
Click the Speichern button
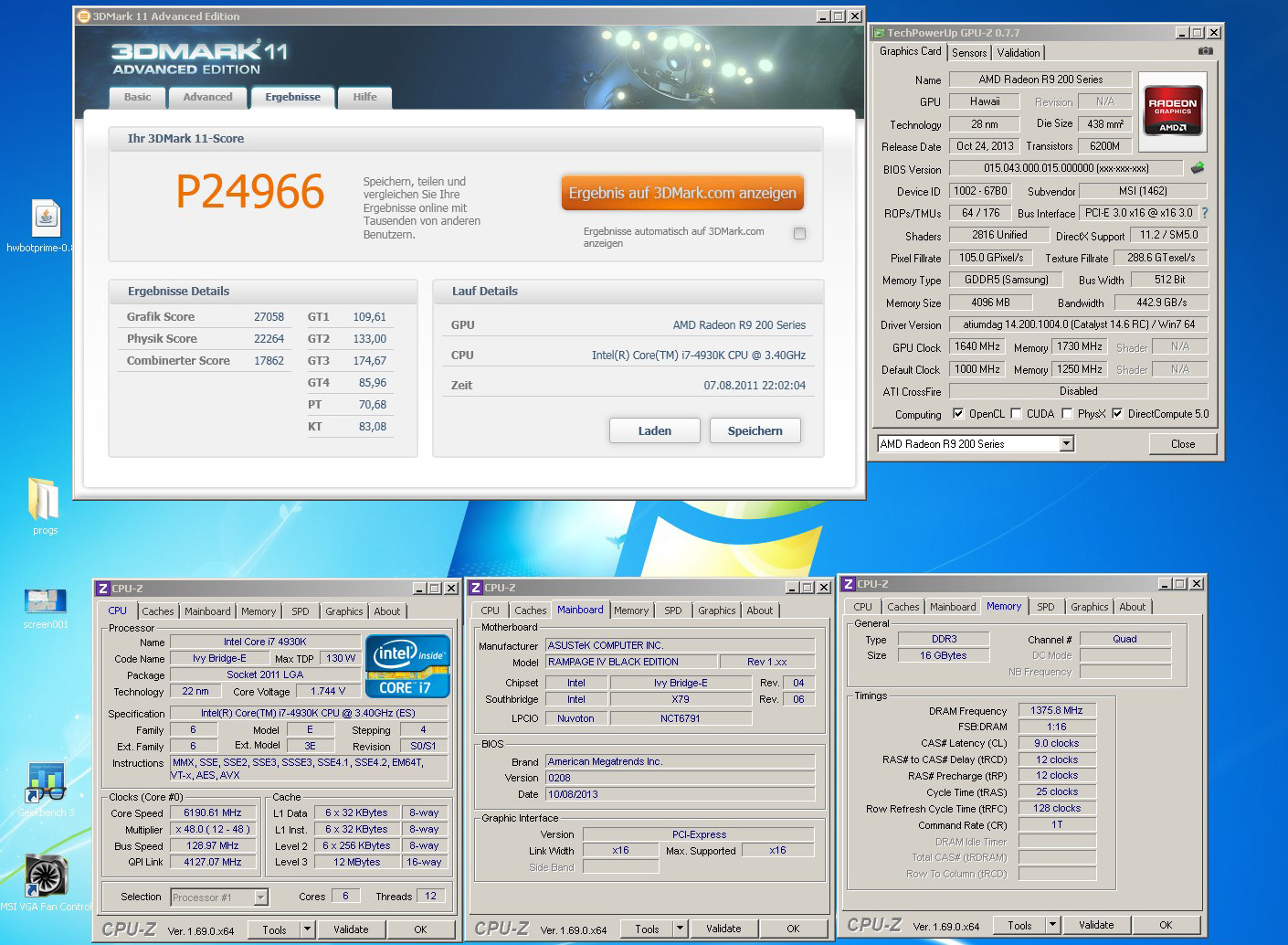click(x=755, y=430)
